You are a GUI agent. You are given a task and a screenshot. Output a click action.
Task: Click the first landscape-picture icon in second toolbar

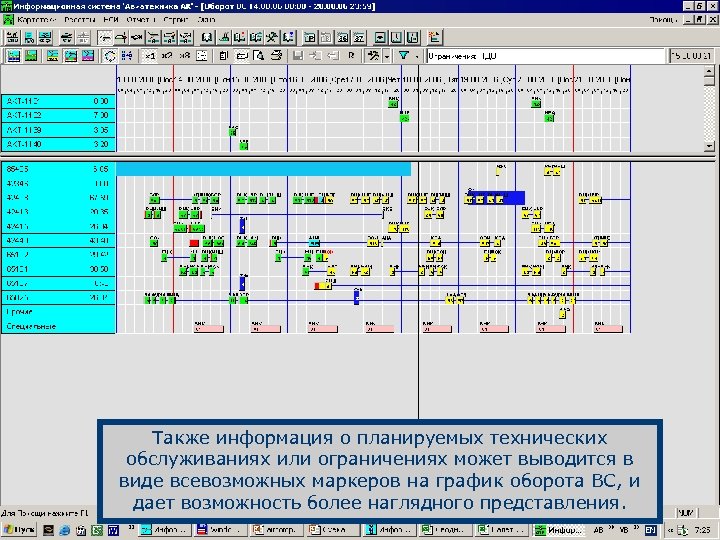click(14, 56)
